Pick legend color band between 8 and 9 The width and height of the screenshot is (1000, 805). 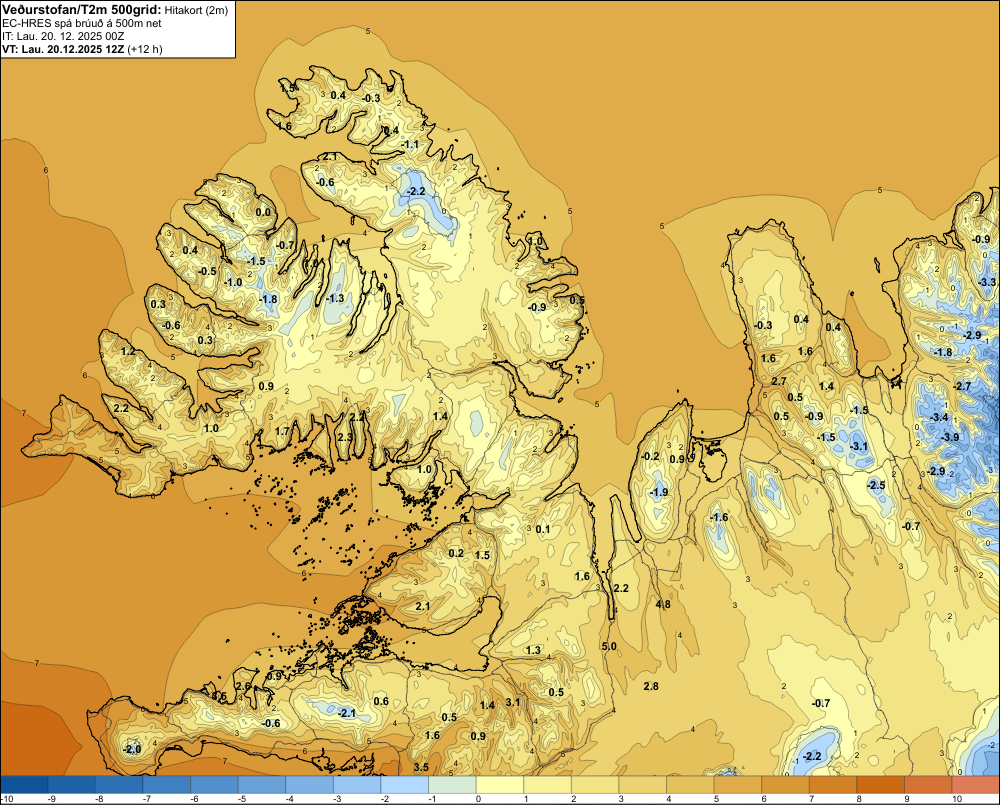click(880, 785)
